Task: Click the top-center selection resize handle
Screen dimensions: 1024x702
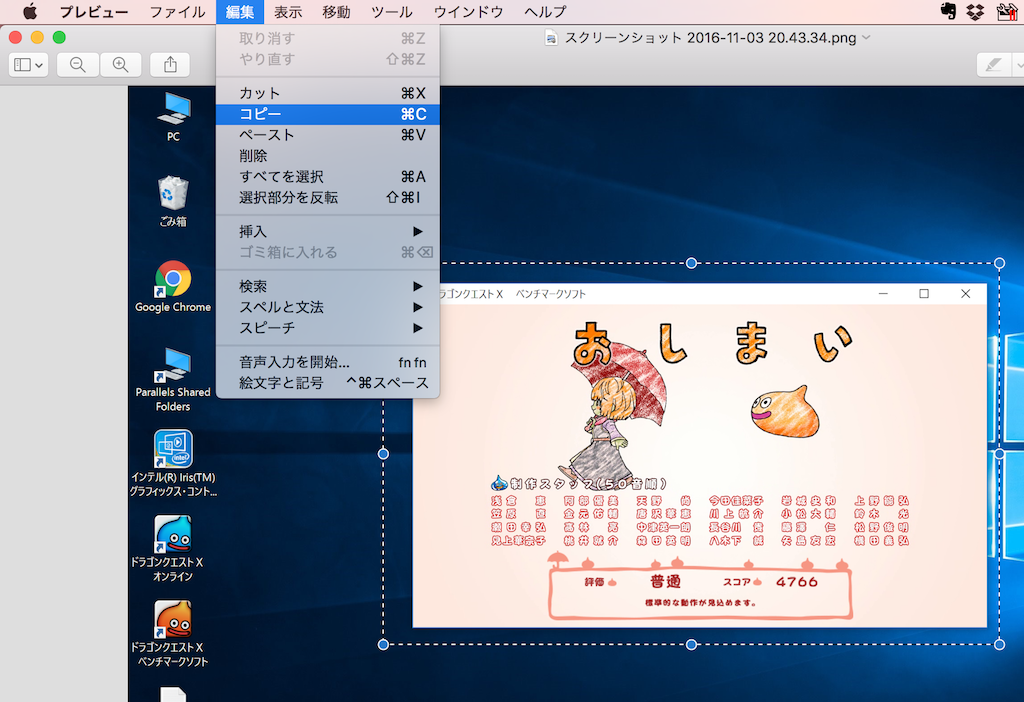Action: [x=691, y=263]
